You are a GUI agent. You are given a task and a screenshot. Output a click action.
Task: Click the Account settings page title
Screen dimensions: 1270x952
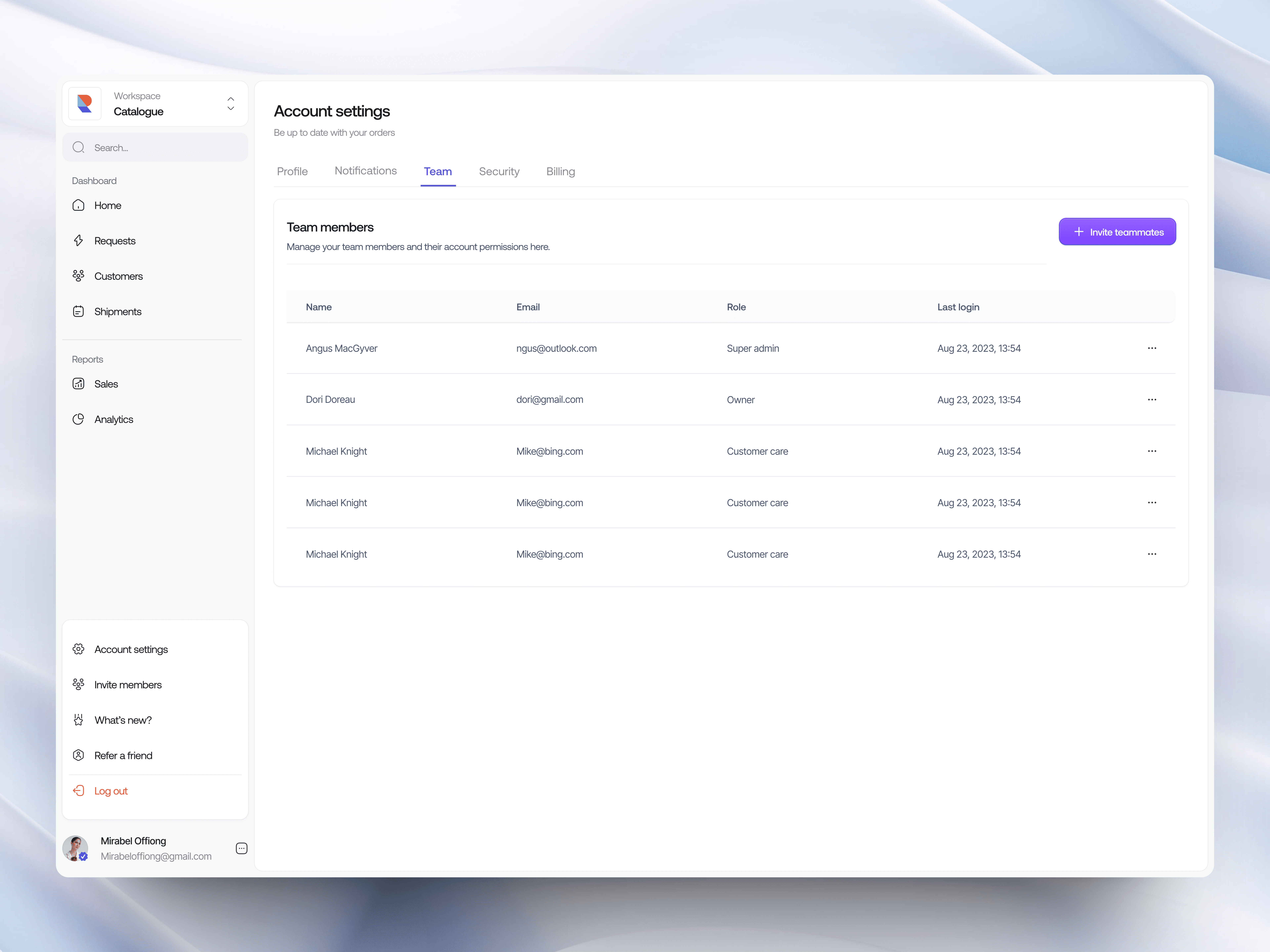[332, 111]
